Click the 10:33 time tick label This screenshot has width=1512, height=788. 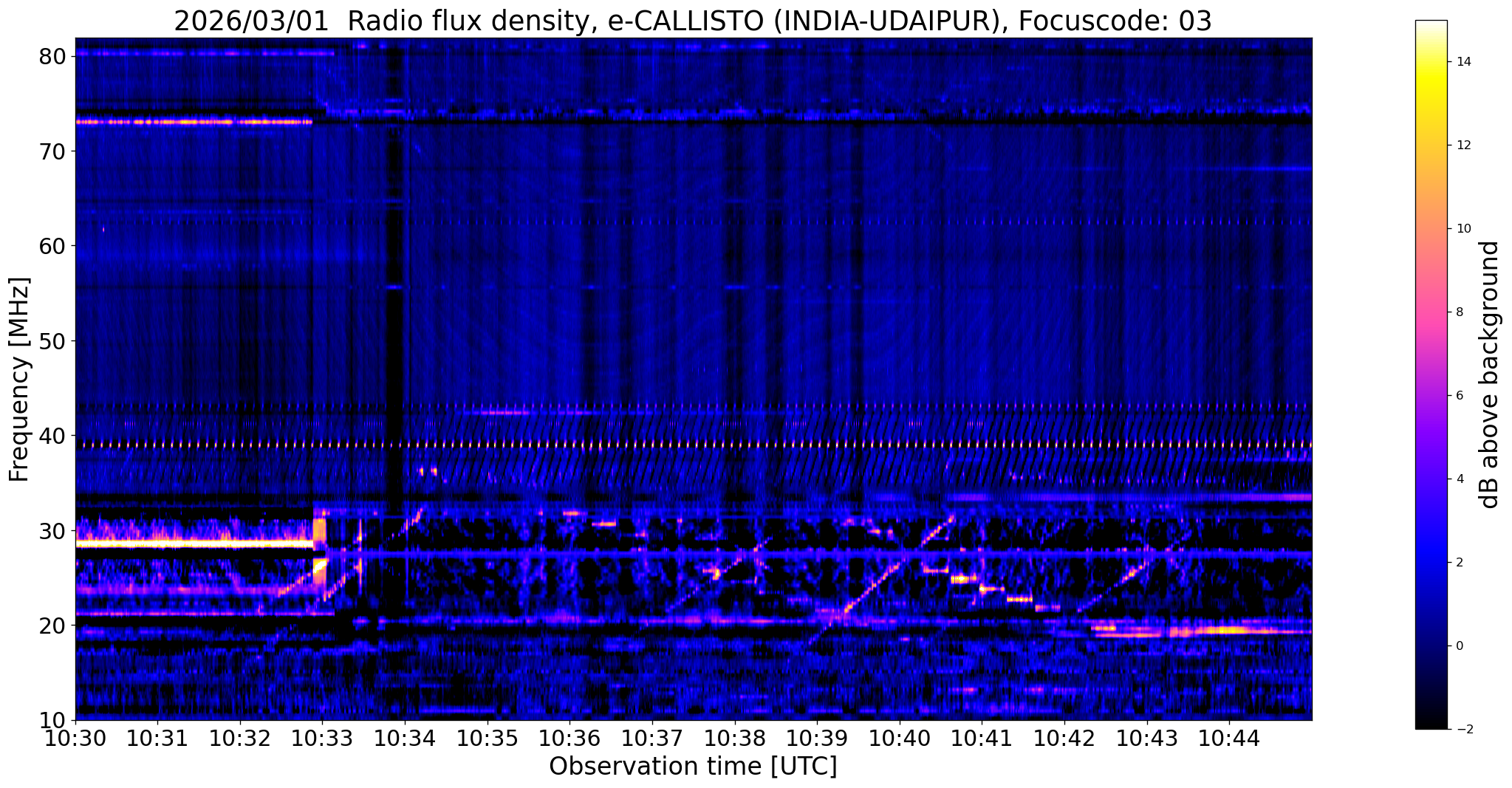coord(323,738)
